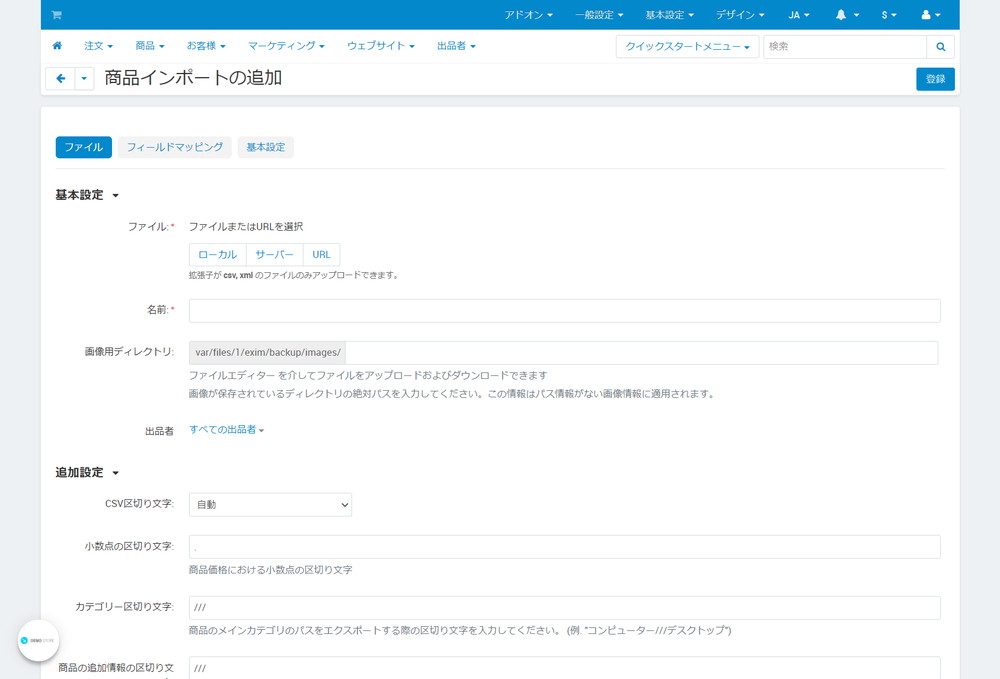
Task: Click the 名前 input field
Action: click(x=564, y=310)
